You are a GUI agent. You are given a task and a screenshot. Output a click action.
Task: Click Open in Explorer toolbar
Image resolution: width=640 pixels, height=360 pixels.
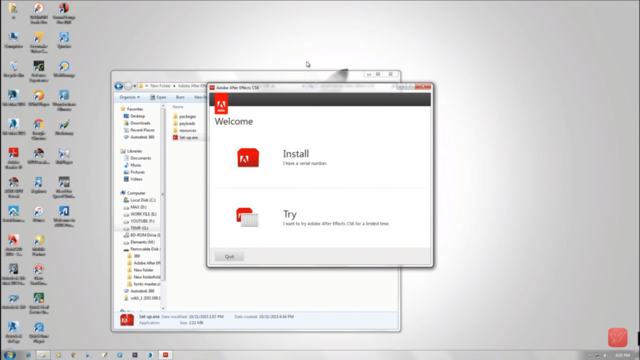pos(158,97)
